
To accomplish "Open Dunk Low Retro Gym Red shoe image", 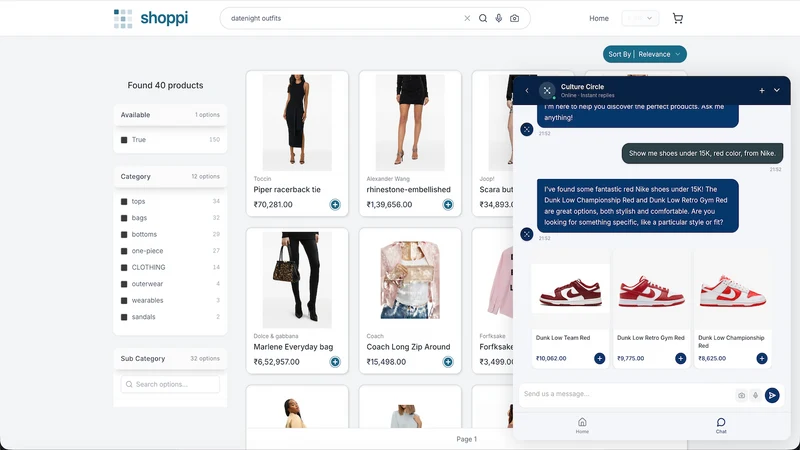I will click(652, 289).
